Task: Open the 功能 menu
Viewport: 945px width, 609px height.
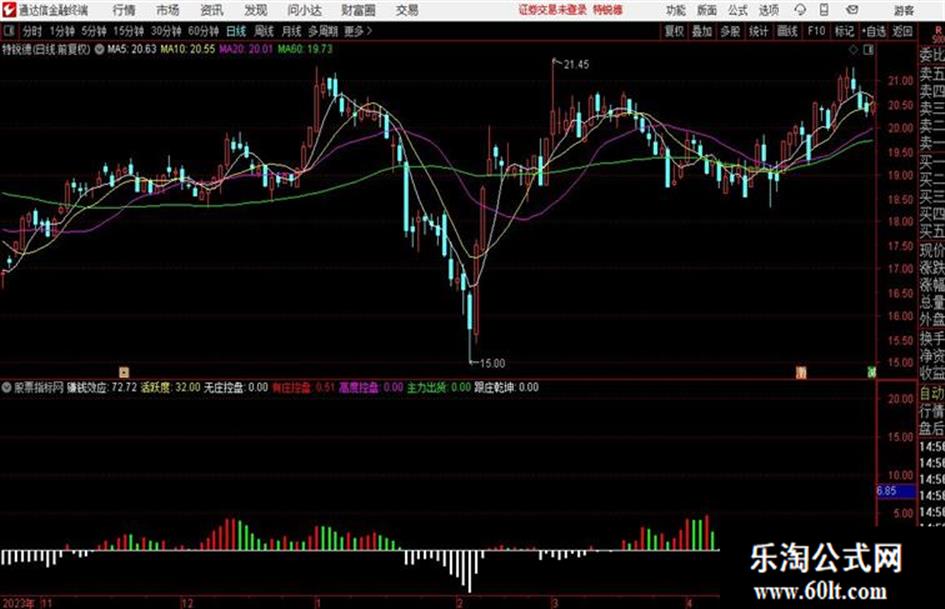Action: [x=676, y=10]
